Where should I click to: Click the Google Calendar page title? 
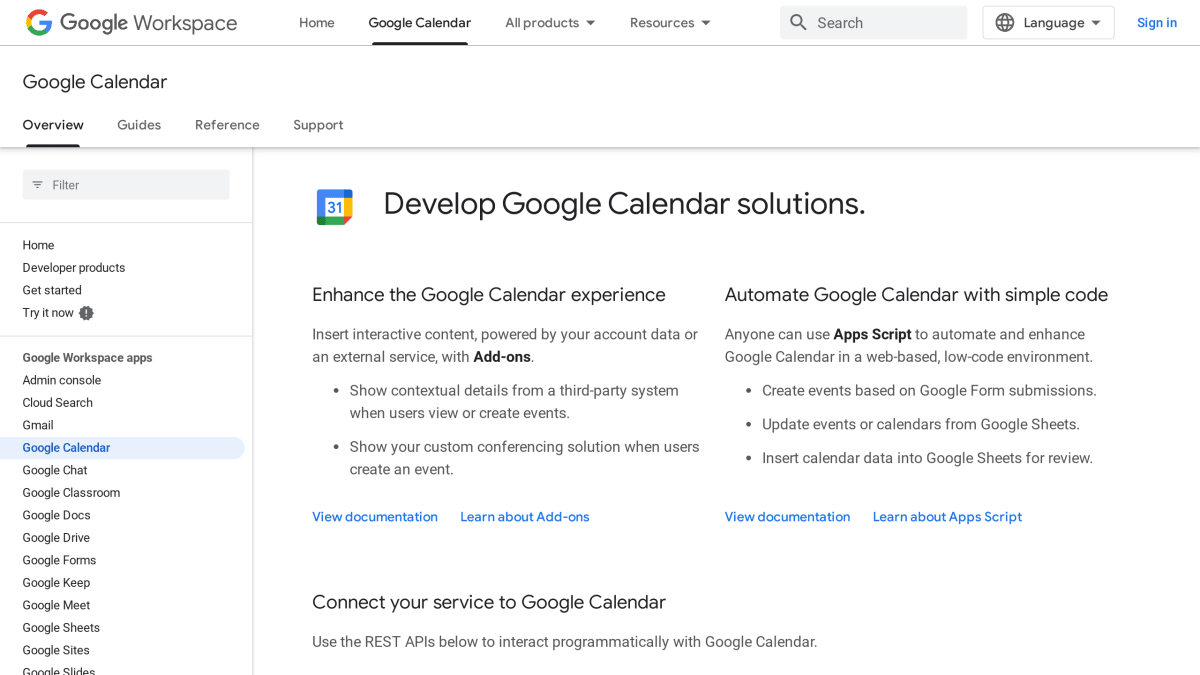pos(95,82)
